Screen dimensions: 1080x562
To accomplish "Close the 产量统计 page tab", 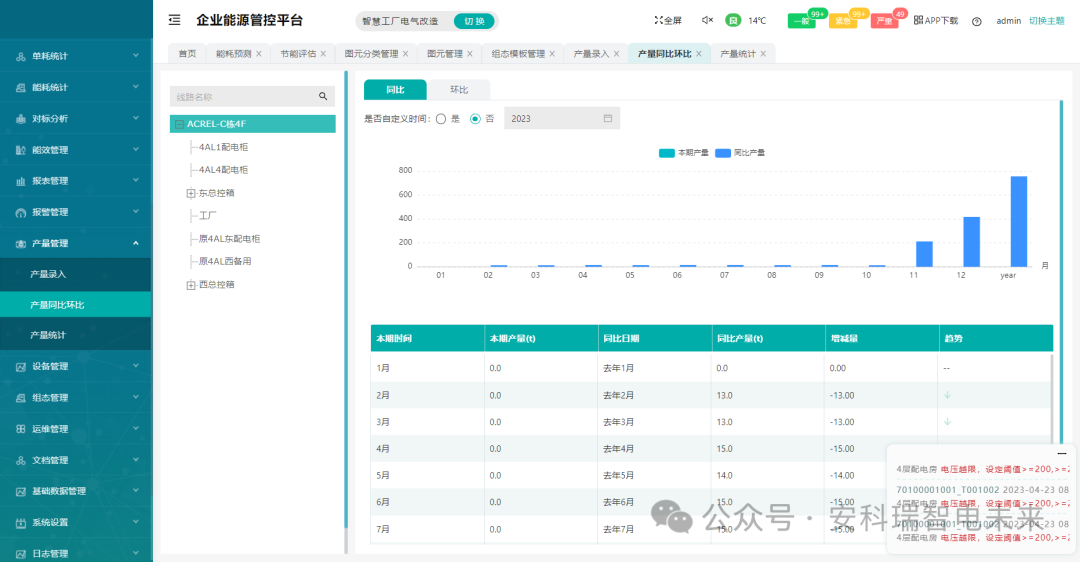I will coord(763,54).
